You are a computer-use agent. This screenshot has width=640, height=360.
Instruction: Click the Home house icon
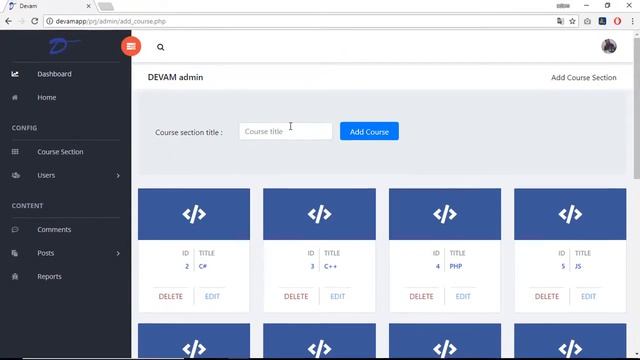(15, 98)
